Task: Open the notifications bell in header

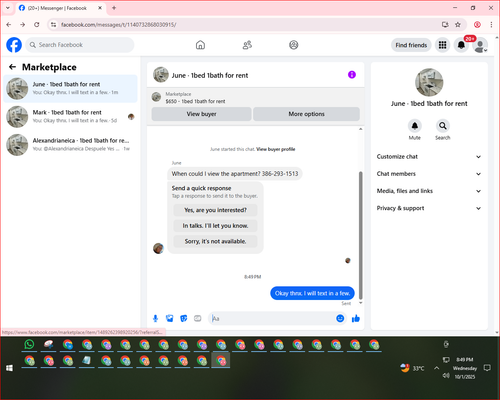Action: pos(461,45)
